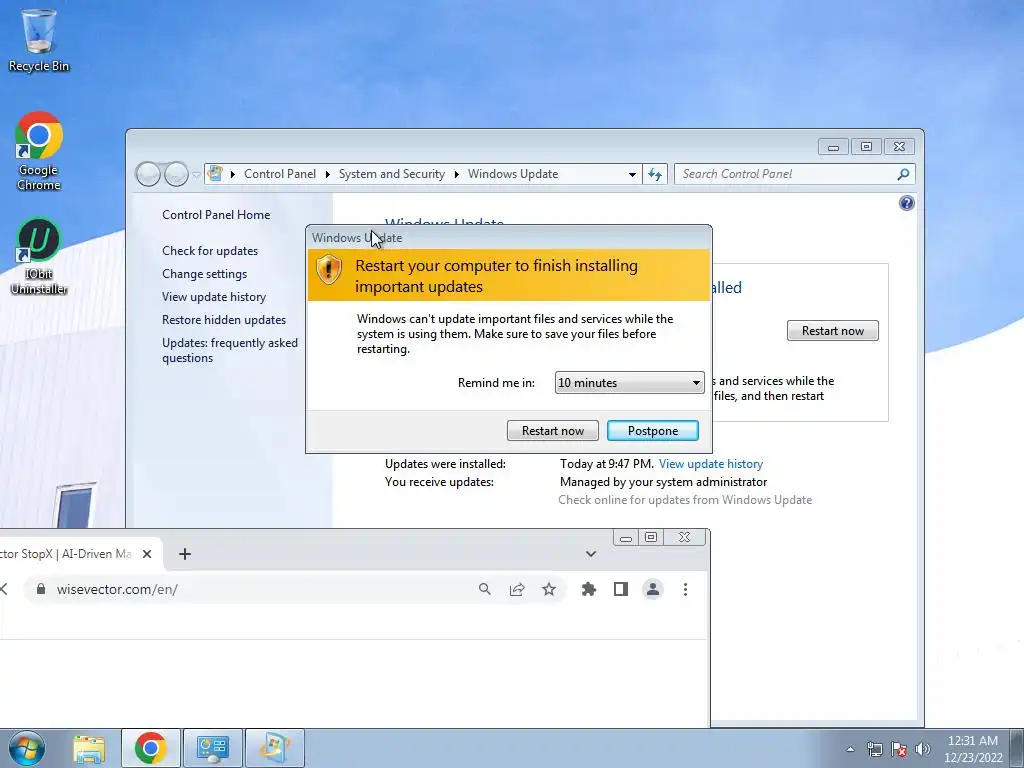Click the site lock icon
Screen dimensions: 1024x768
click(41, 589)
